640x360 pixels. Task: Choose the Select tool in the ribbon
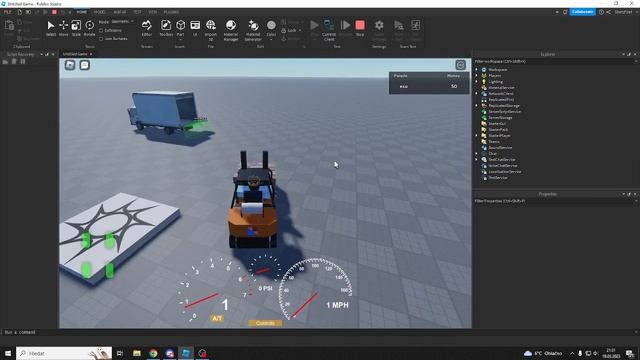pyautogui.click(x=51, y=28)
